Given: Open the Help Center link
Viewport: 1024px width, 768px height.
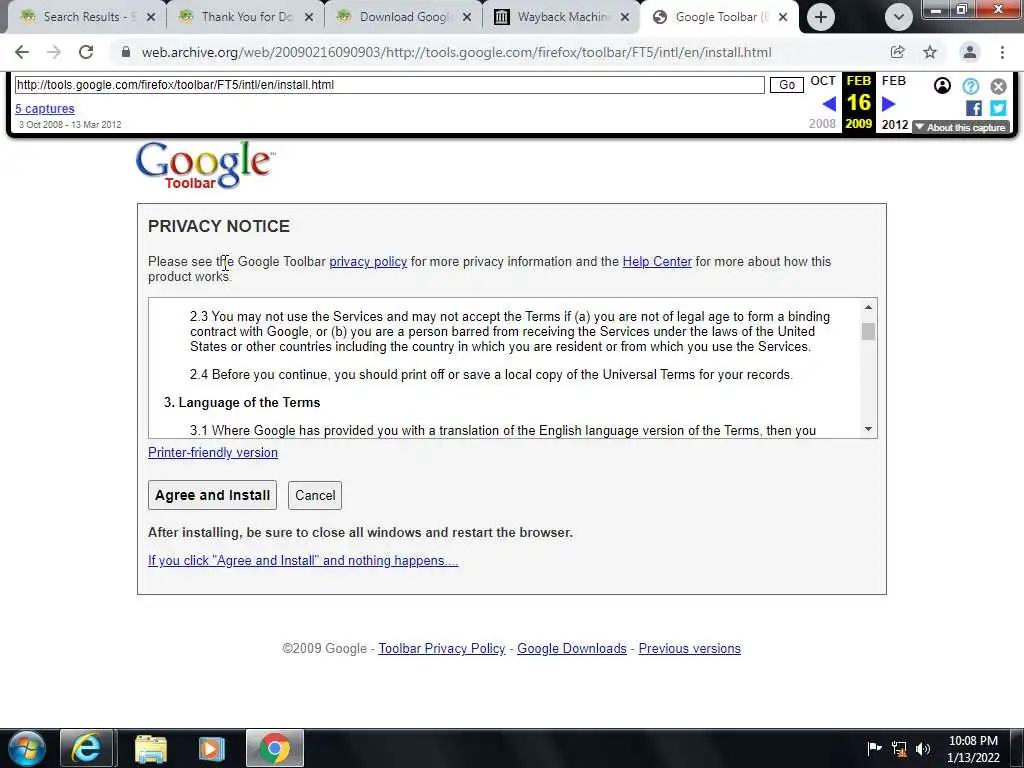Looking at the screenshot, I should (x=657, y=262).
